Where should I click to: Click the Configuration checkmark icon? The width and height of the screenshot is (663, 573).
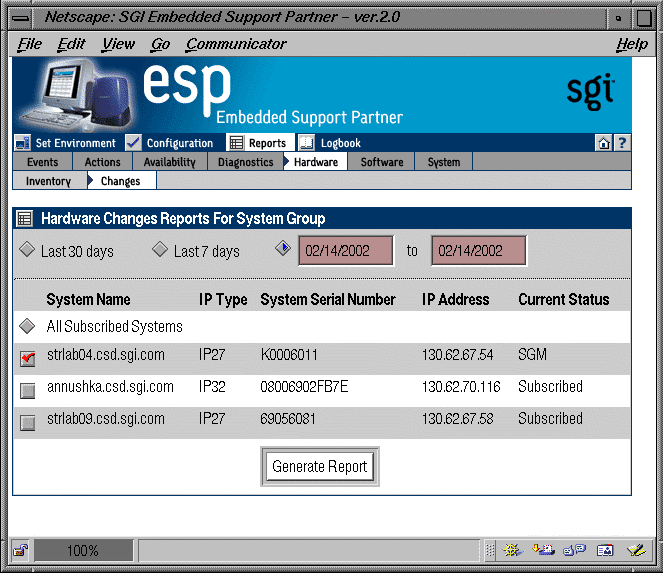tap(134, 143)
